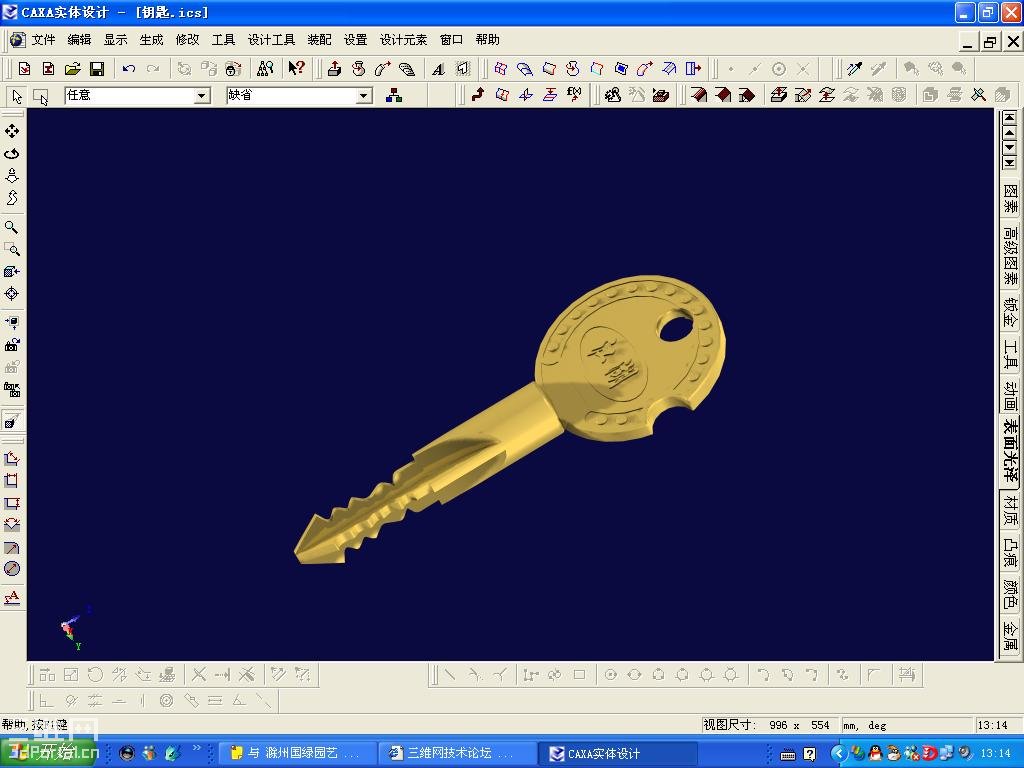Select the box selection tool

[40, 97]
